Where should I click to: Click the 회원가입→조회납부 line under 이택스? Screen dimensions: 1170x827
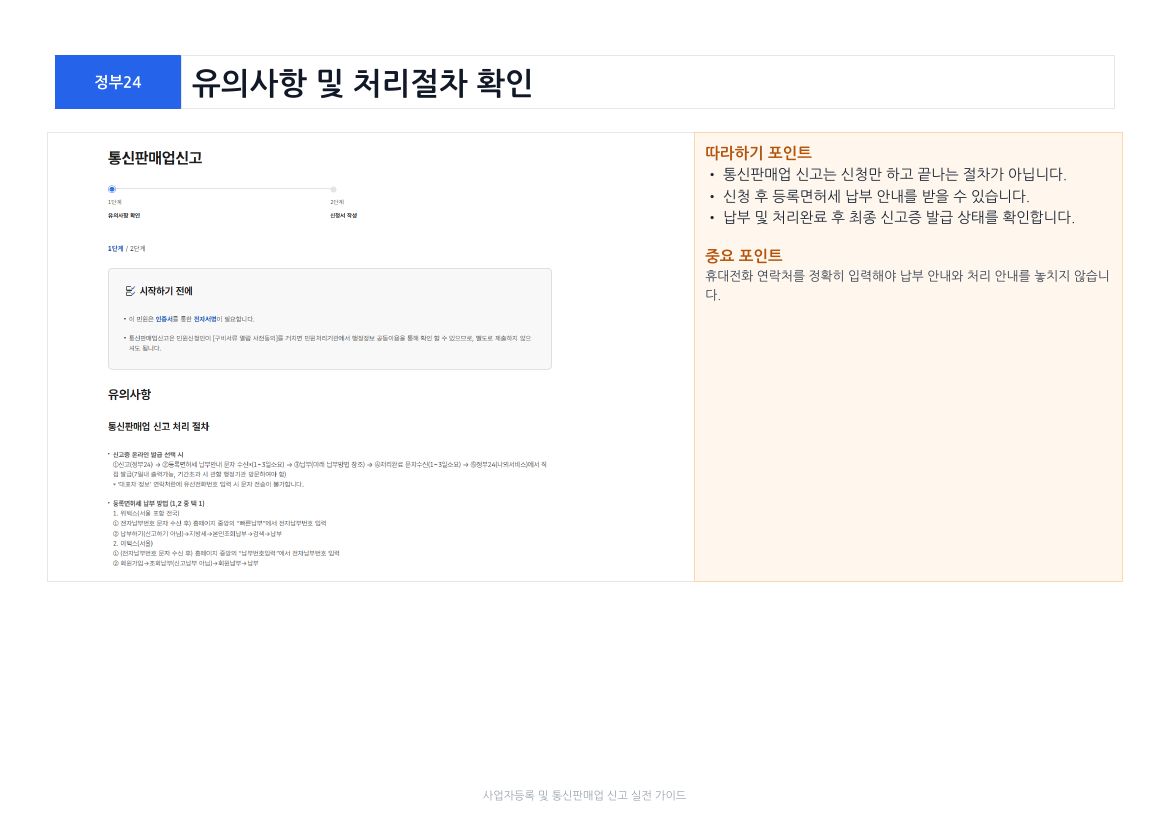185,564
